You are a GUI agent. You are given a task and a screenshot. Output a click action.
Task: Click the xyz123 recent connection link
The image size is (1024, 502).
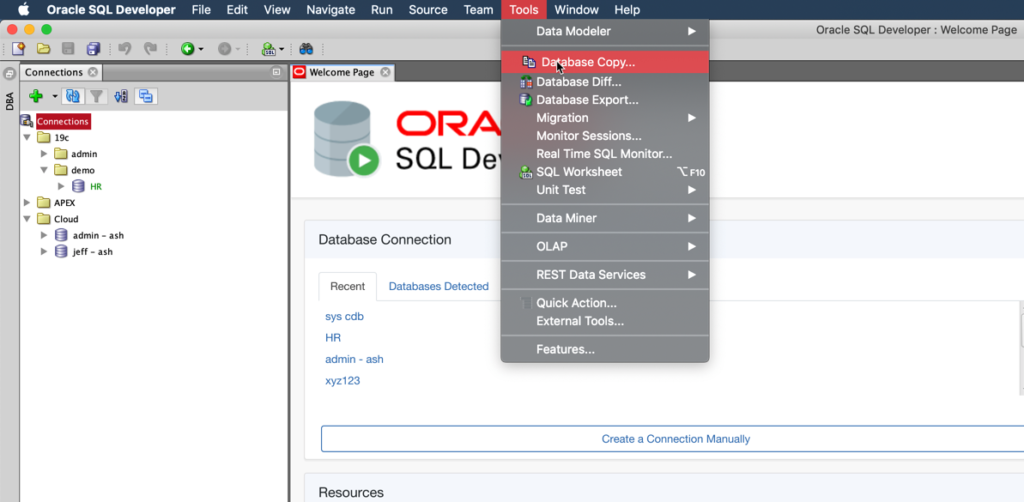tap(342, 381)
